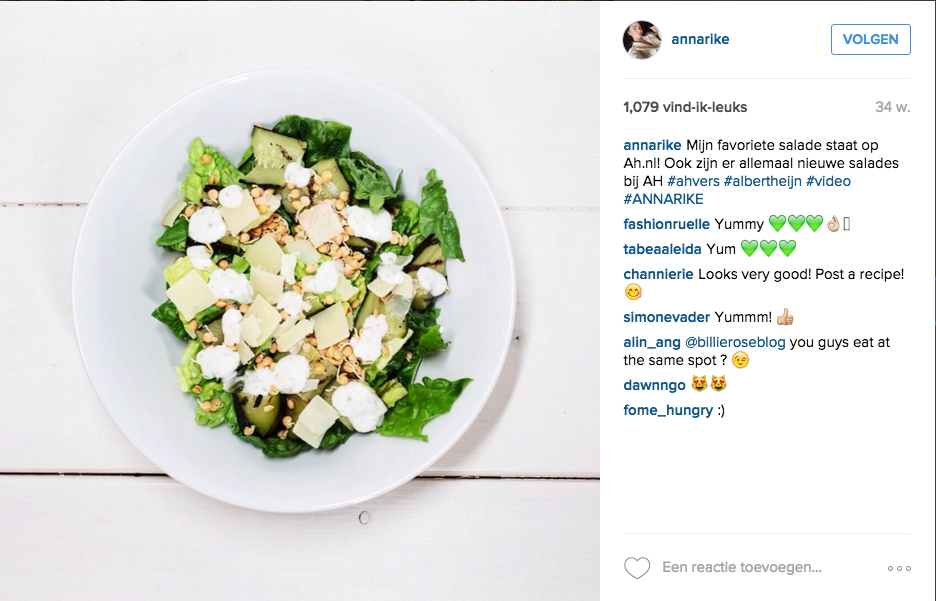Click the #albertheijn hashtag
The height and width of the screenshot is (601, 936).
coord(762,181)
